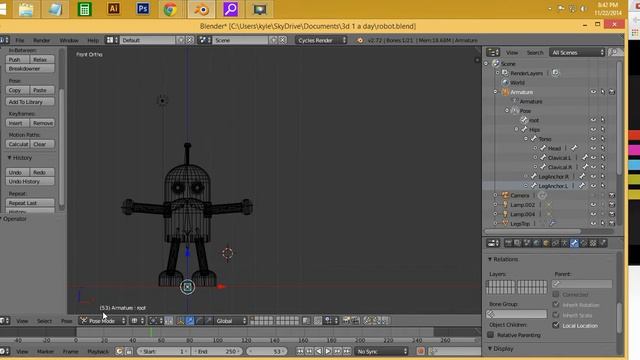Screen dimensions: 640x360
Task: Click the Undo History button
Action: (30, 181)
